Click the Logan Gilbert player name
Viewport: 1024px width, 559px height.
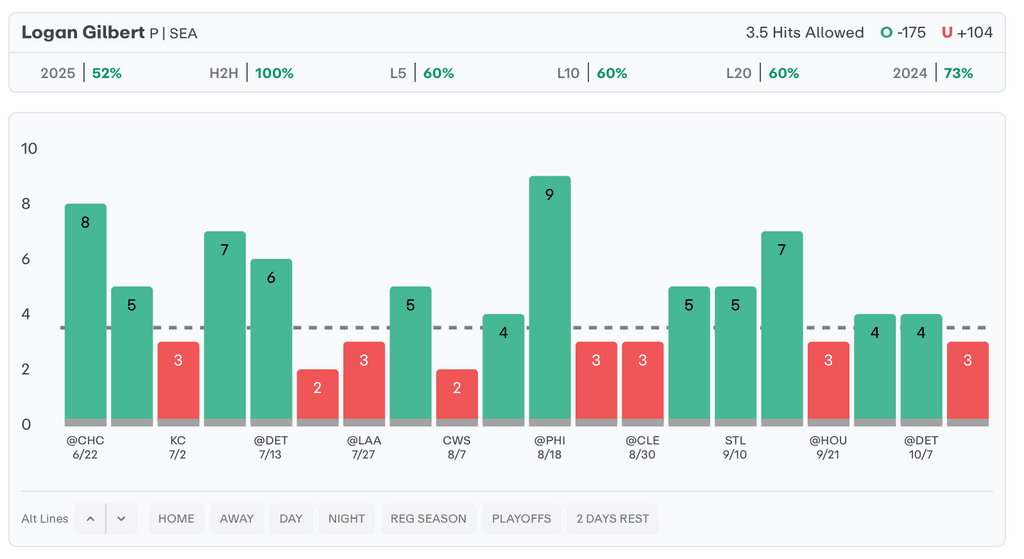pos(83,33)
